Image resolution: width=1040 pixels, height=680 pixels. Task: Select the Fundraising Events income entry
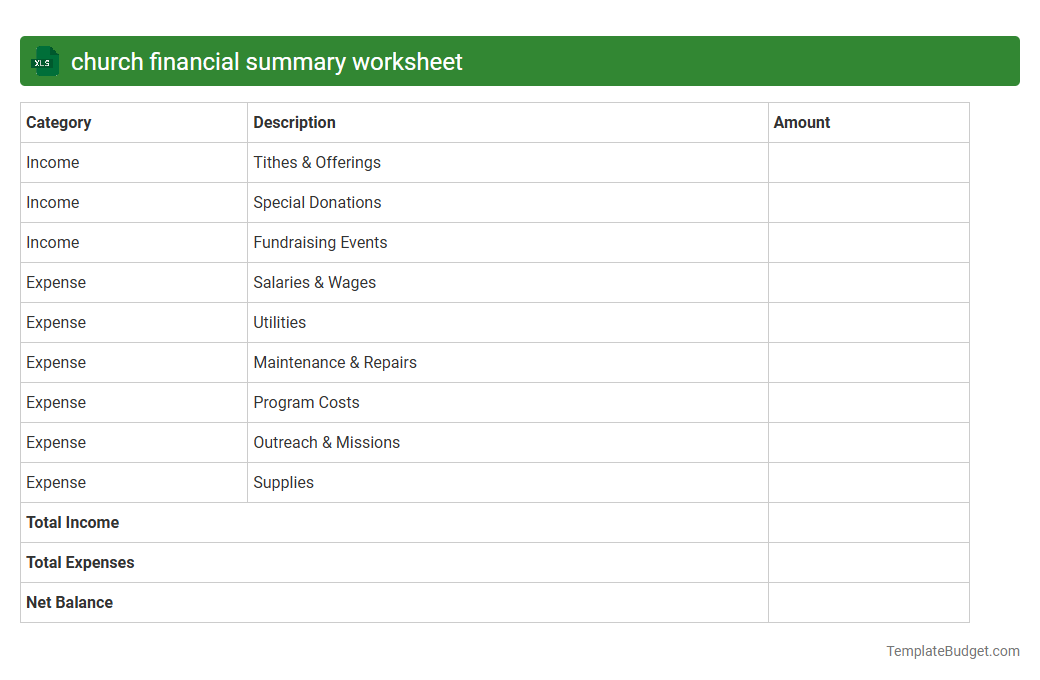point(320,242)
